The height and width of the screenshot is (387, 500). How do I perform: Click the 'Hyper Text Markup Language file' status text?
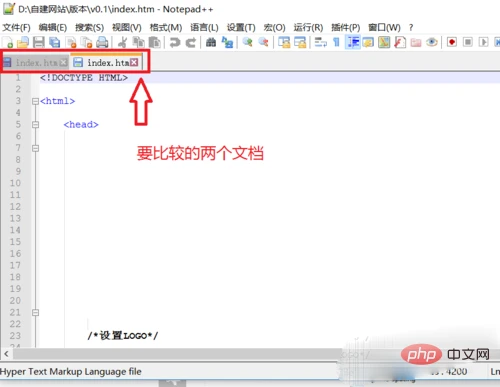(x=71, y=371)
